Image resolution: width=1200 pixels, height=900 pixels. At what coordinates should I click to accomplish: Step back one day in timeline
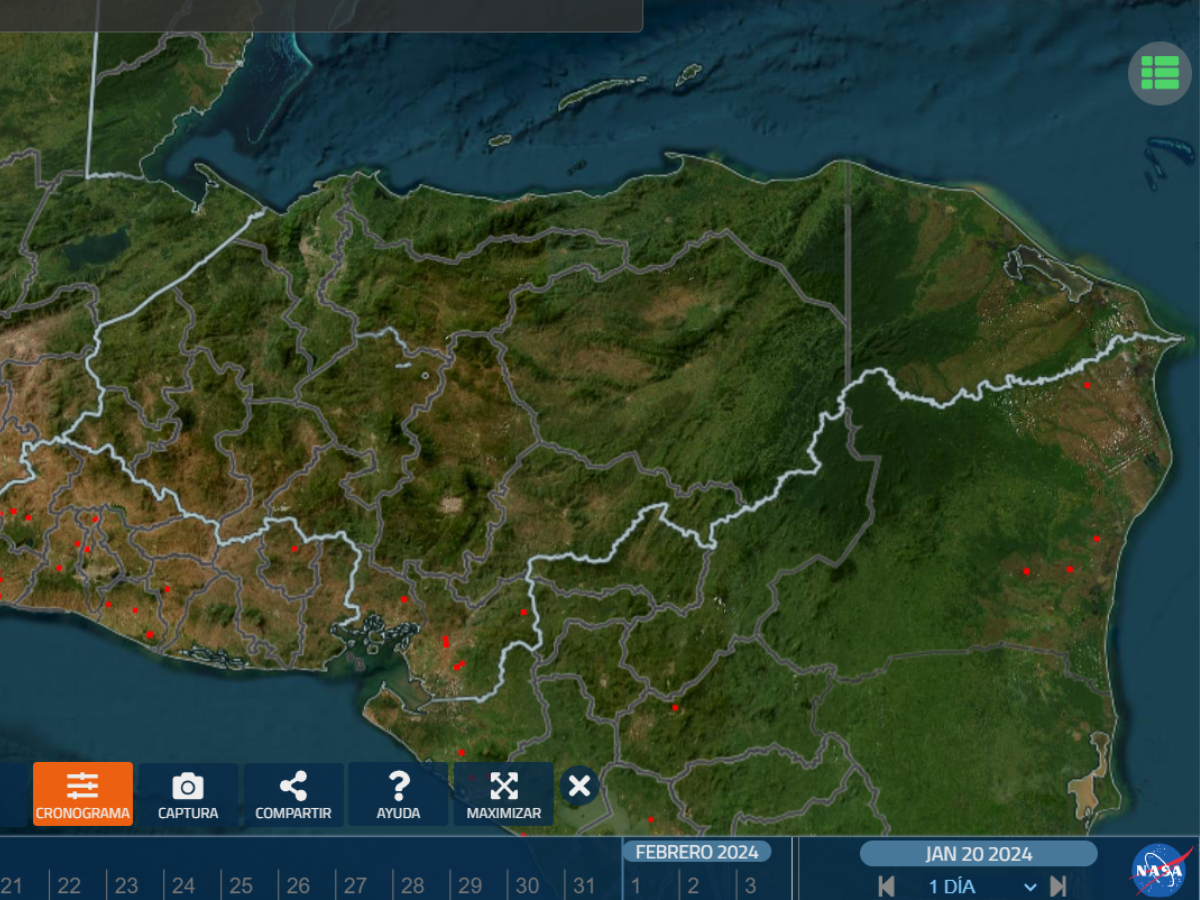tap(886, 886)
